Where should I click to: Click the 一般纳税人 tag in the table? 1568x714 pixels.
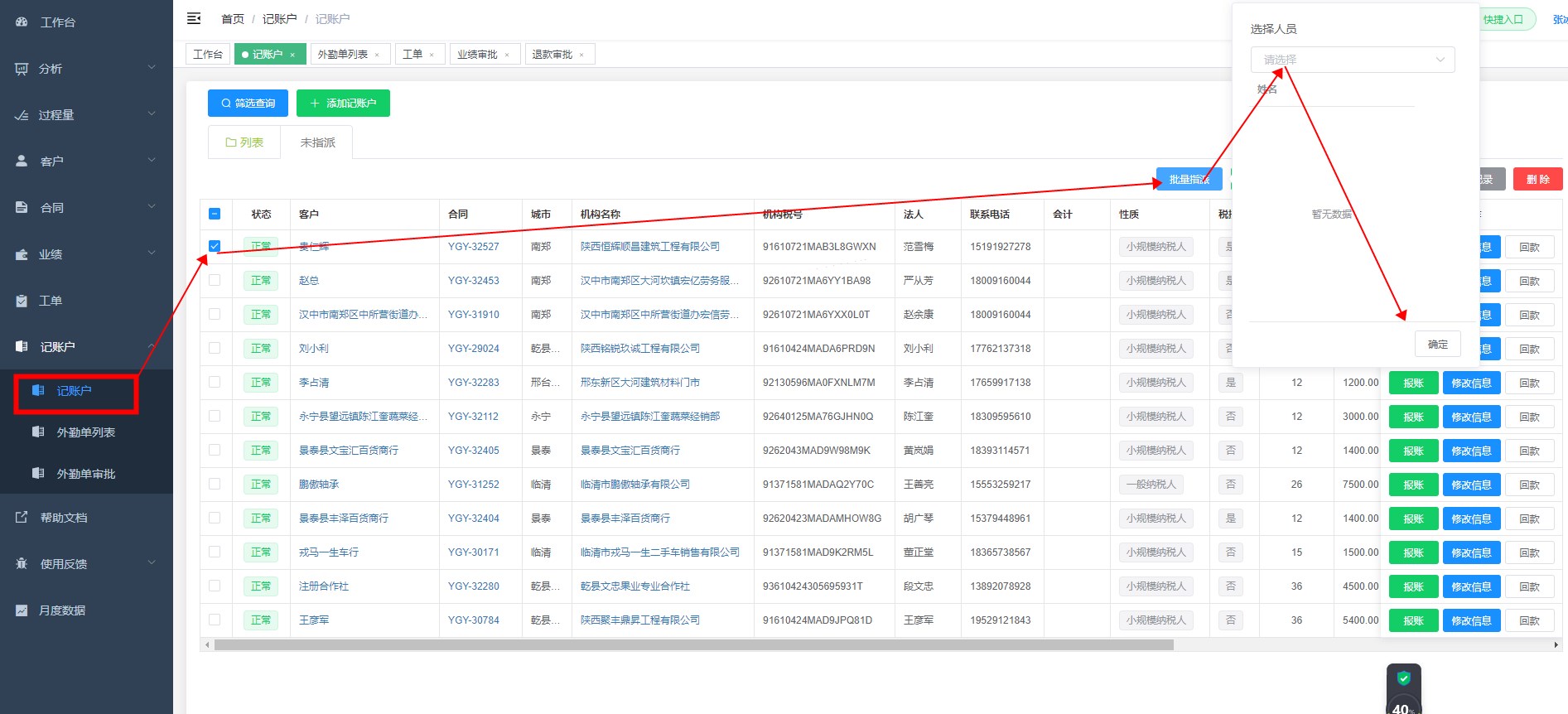[1151, 485]
